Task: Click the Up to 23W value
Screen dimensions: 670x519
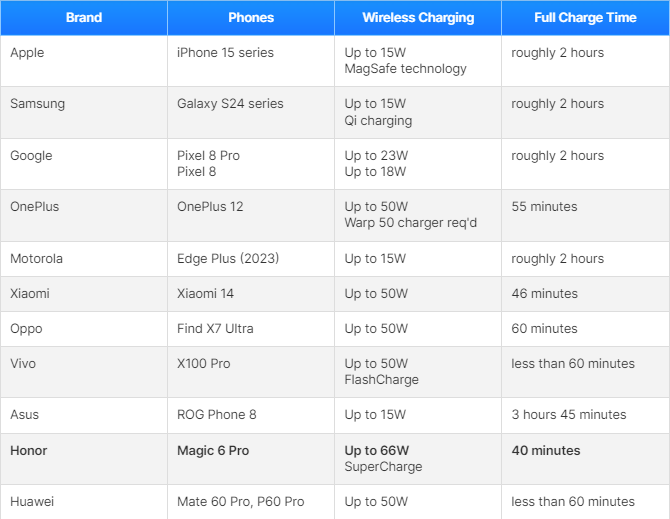Action: tap(376, 156)
